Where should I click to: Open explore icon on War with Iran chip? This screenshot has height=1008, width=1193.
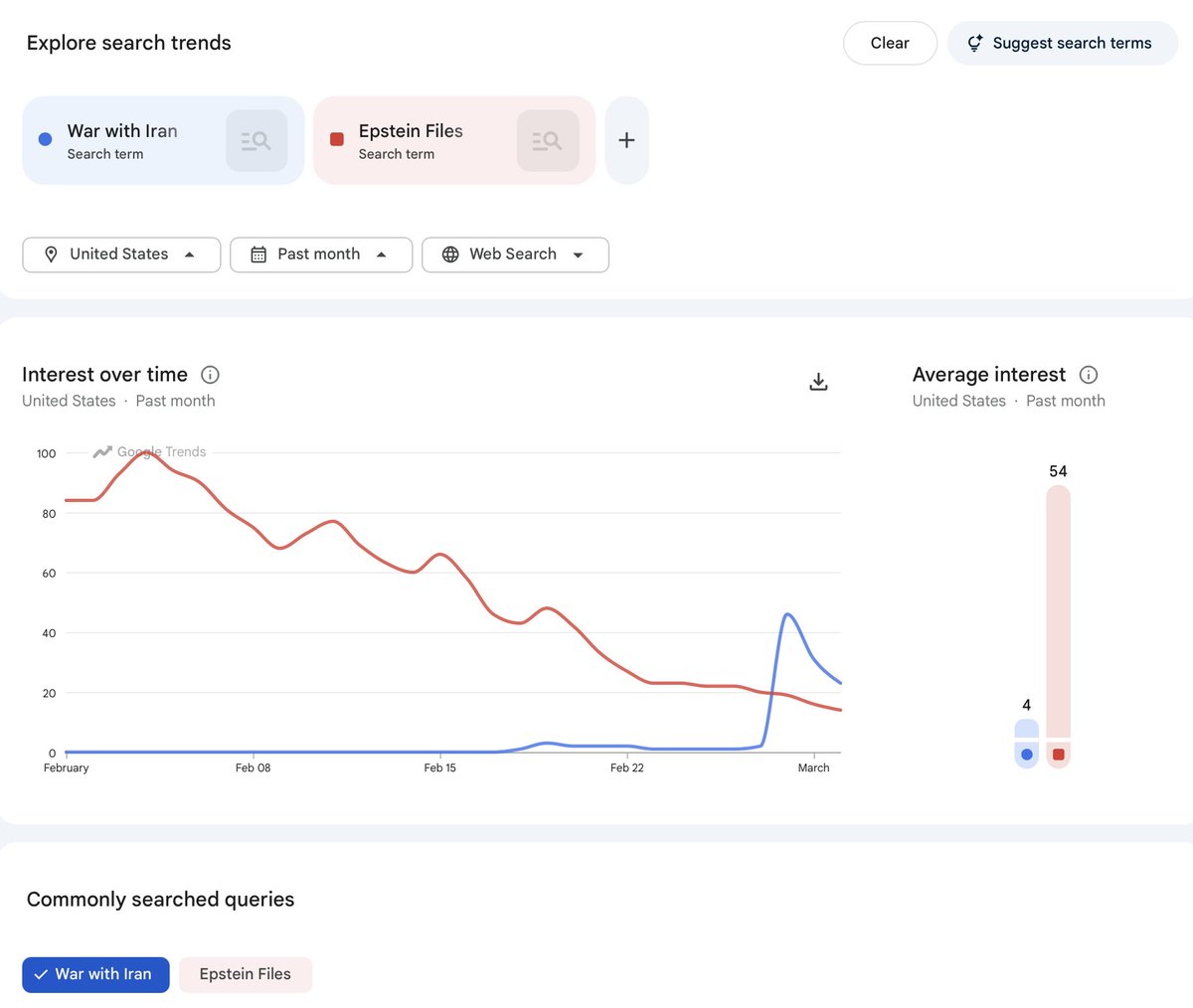point(256,140)
